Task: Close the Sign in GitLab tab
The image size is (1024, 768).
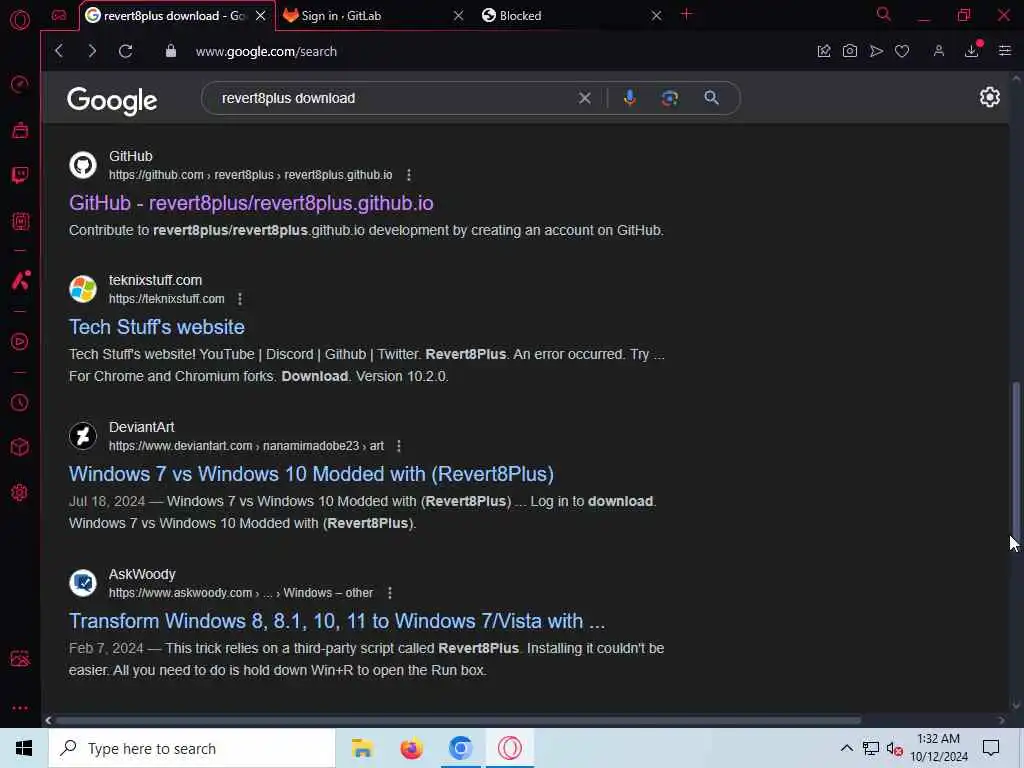Action: coord(458,16)
